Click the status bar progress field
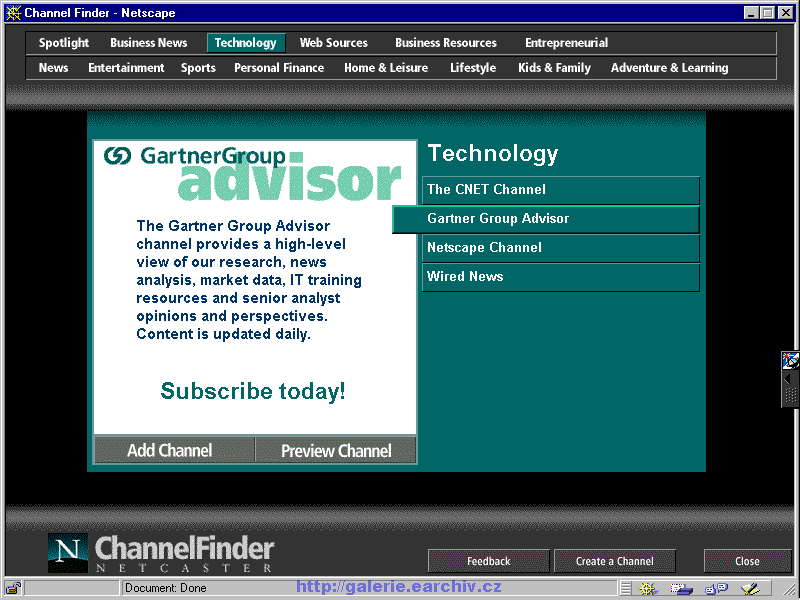The height and width of the screenshot is (600, 800). tap(71, 588)
